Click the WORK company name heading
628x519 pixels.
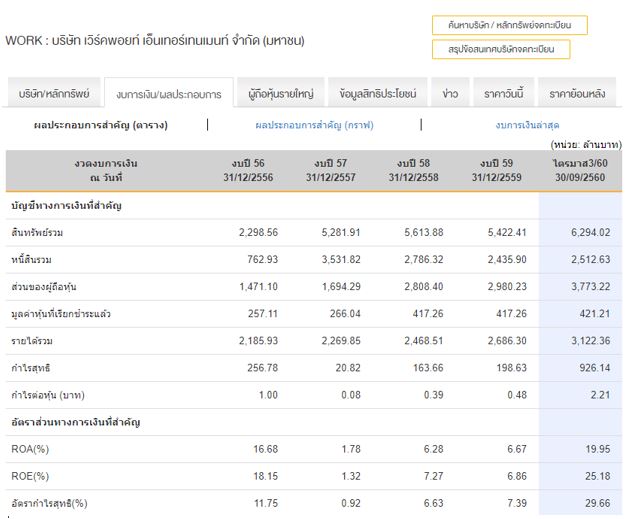pos(155,41)
